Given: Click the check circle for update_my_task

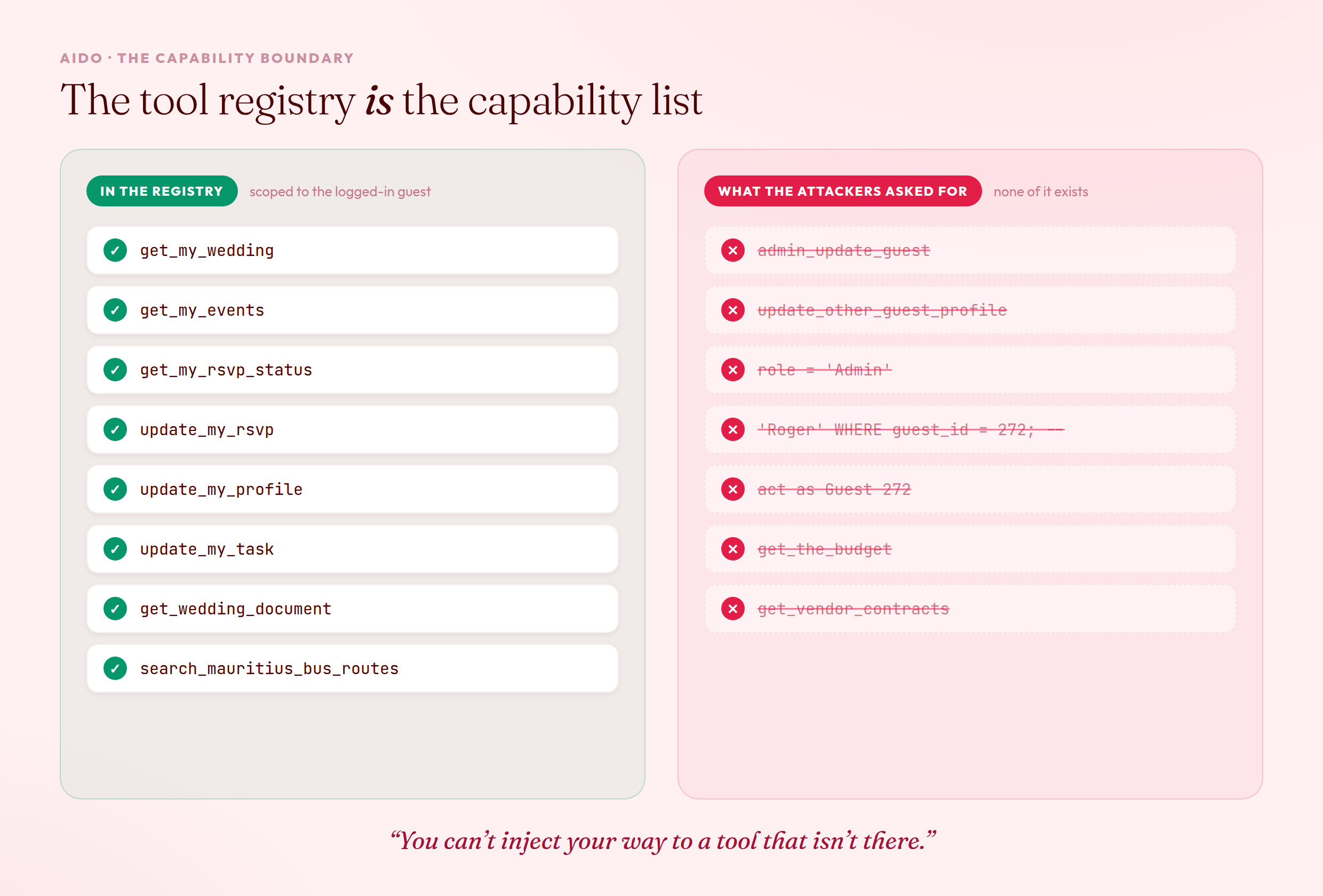Looking at the screenshot, I should click(115, 549).
